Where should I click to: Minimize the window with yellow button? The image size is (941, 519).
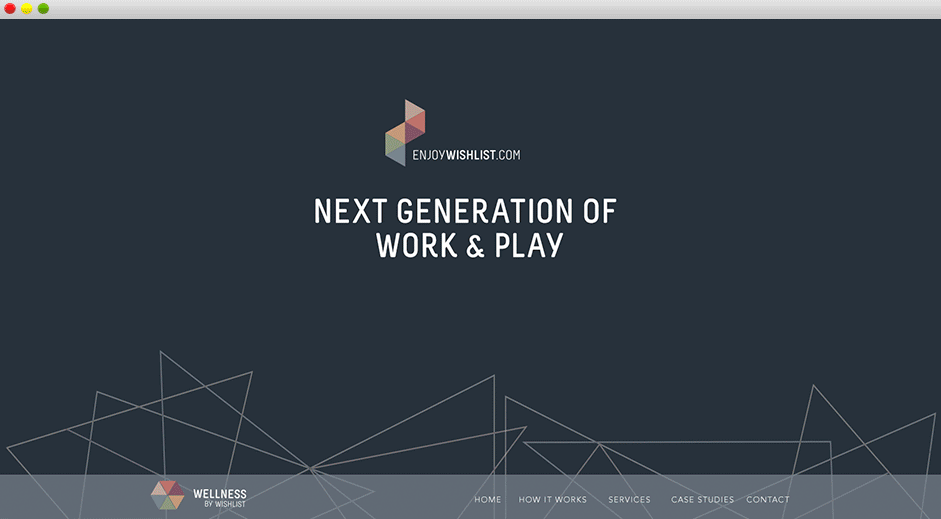coord(27,8)
